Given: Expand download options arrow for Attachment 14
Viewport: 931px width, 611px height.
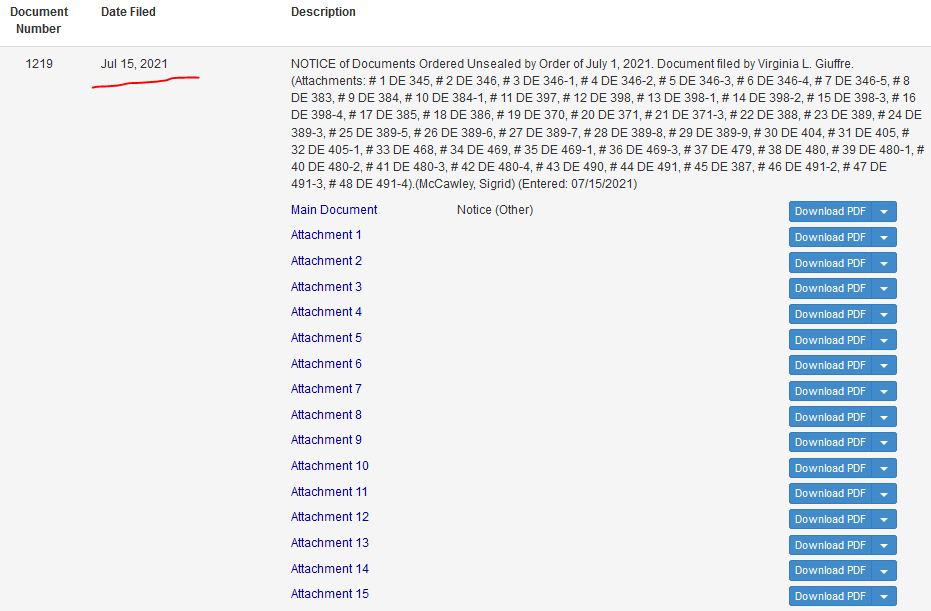Looking at the screenshot, I should (x=884, y=571).
